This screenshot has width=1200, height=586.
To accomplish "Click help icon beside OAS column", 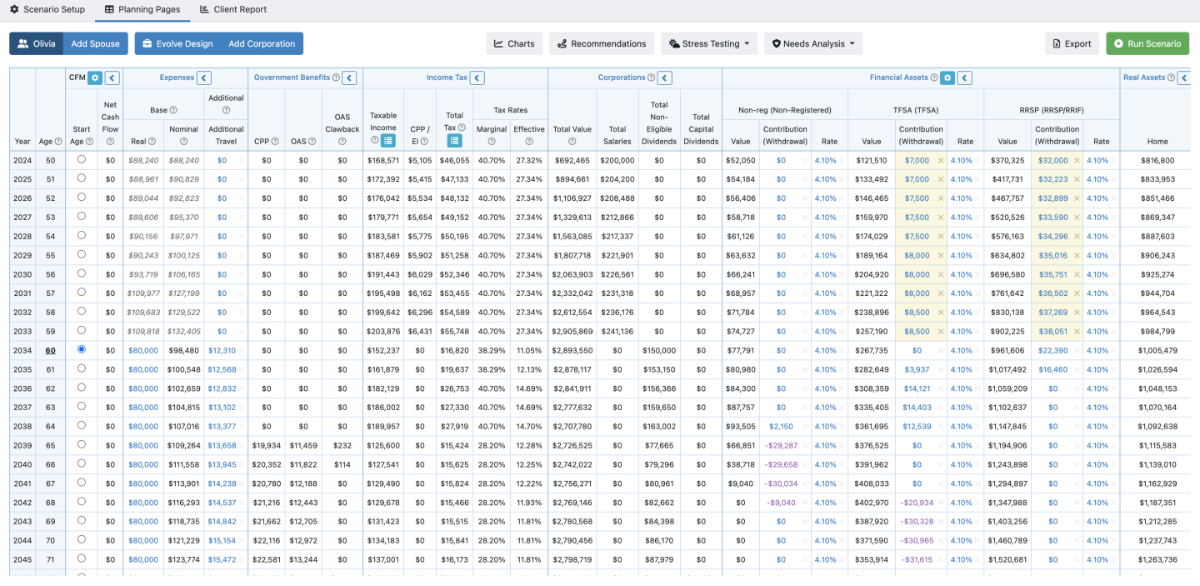I will pos(311,141).
